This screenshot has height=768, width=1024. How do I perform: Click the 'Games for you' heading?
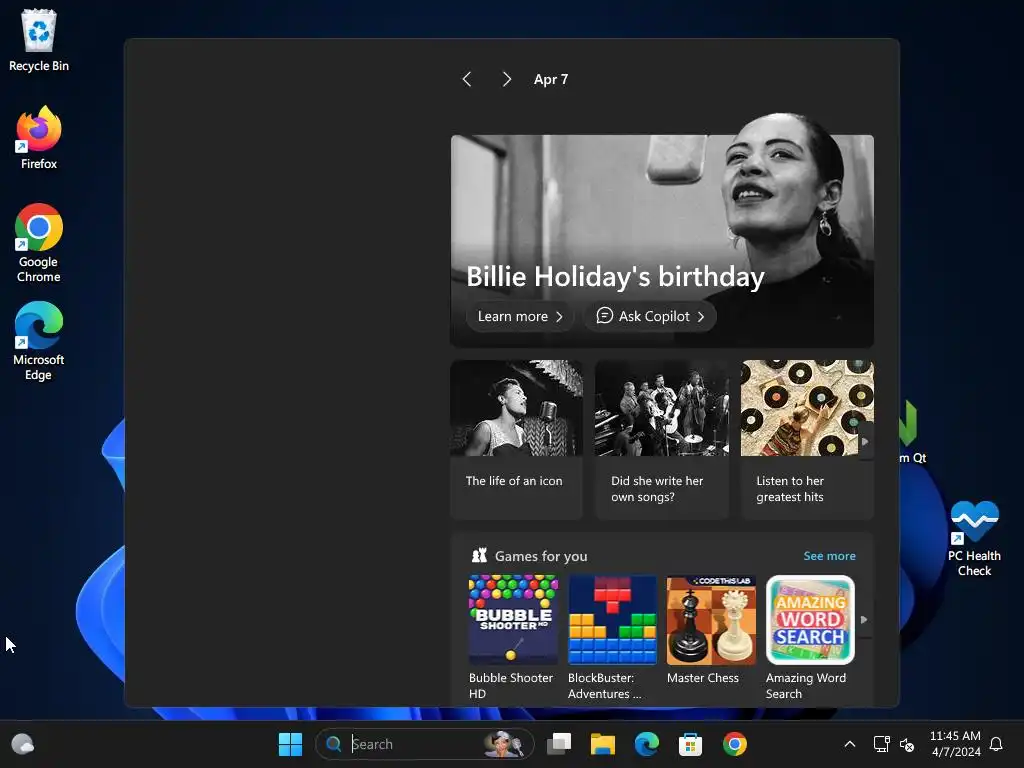tap(541, 556)
